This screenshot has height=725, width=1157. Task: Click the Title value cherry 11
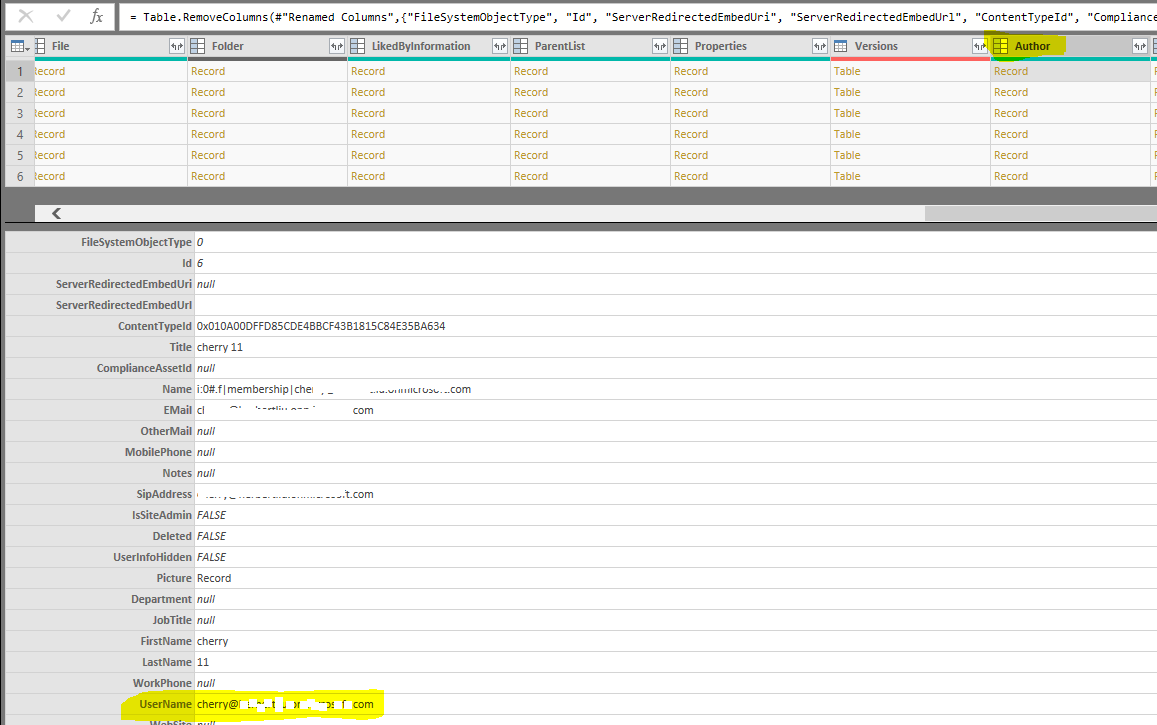point(220,347)
